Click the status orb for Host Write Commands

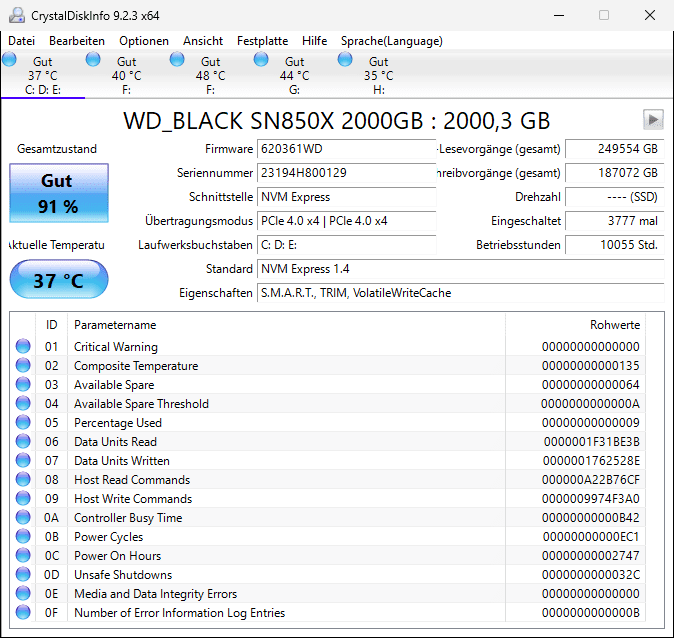pyautogui.click(x=23, y=498)
